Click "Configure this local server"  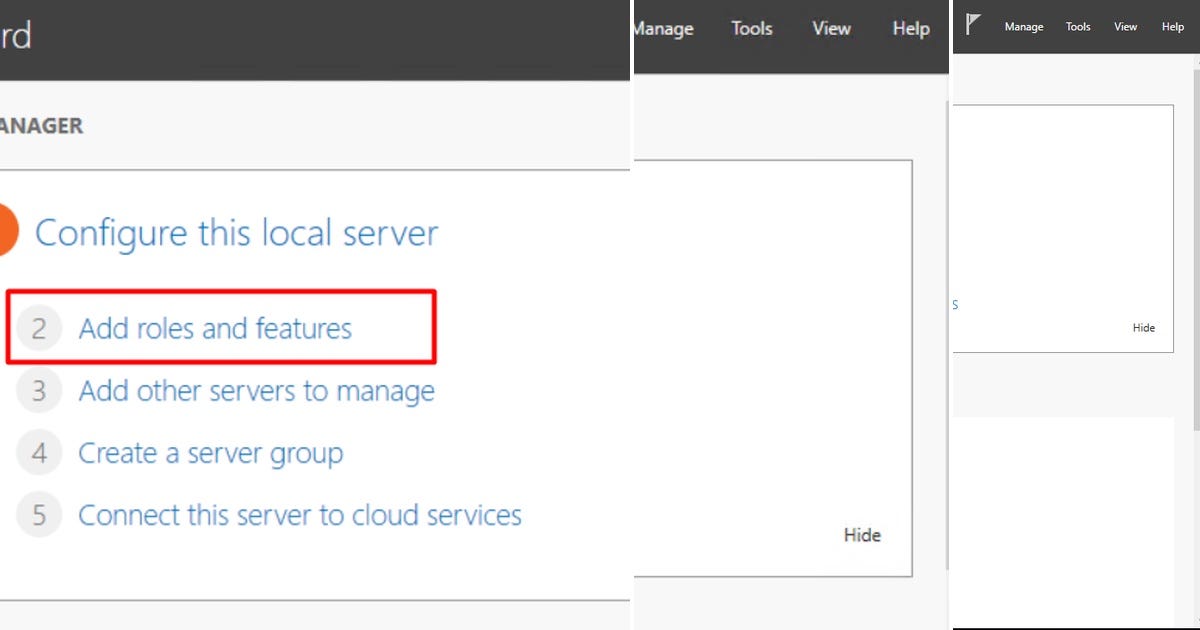click(236, 233)
